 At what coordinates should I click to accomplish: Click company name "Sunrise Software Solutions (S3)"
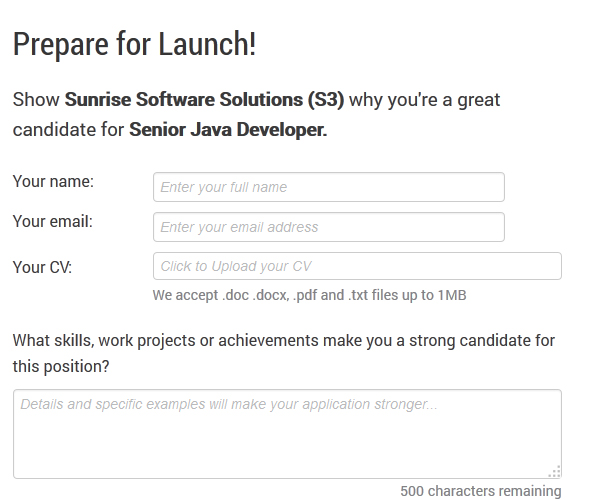tap(204, 100)
